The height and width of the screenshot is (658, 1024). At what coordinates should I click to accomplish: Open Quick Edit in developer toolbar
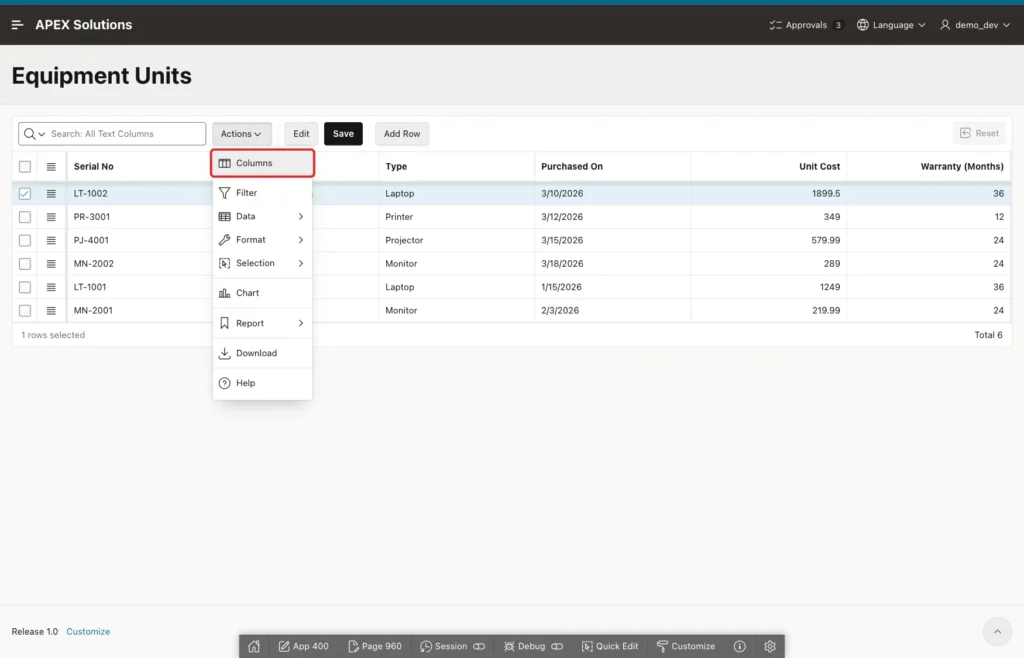tap(610, 646)
